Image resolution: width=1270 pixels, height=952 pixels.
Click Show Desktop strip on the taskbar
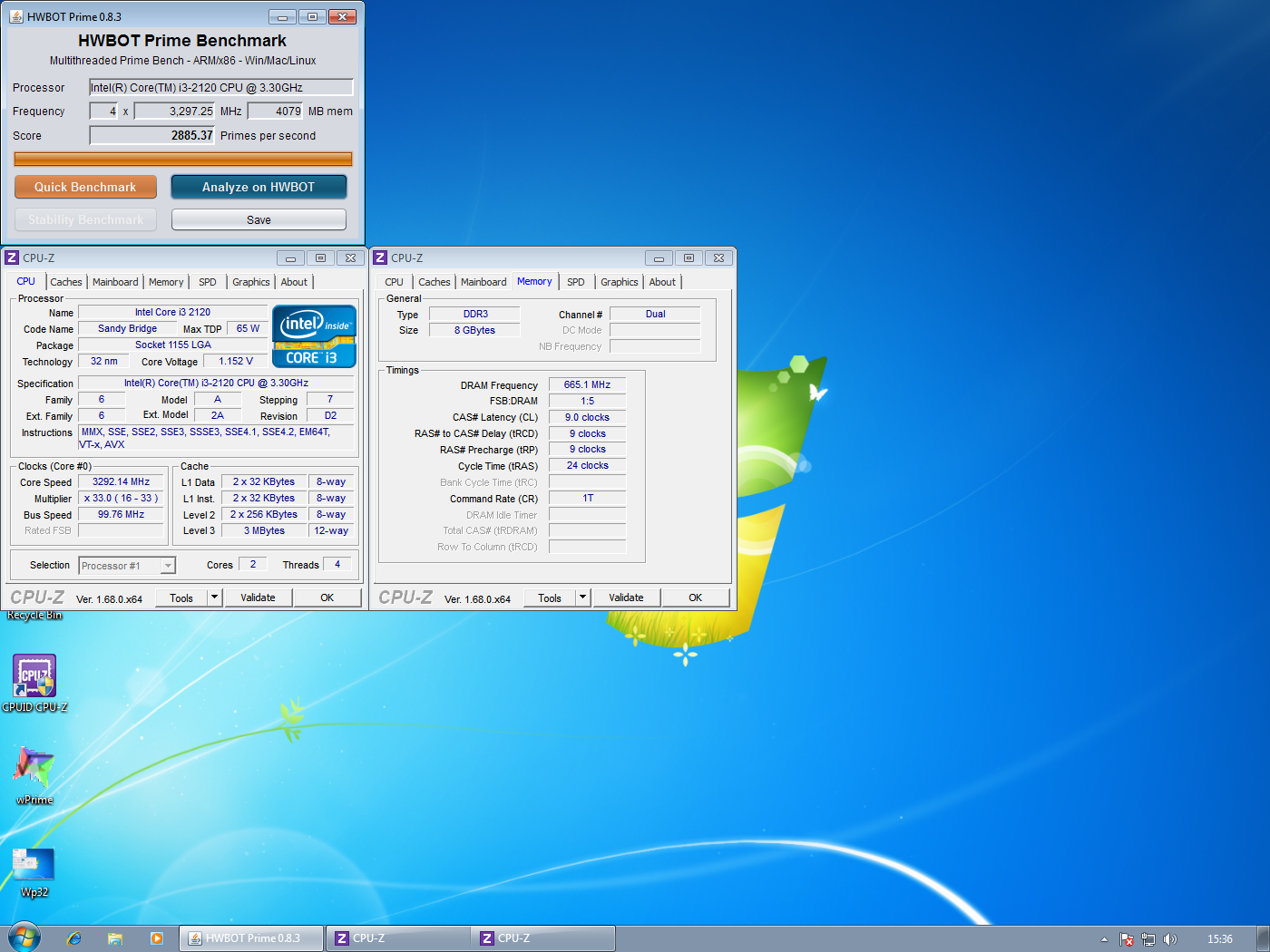(1263, 938)
